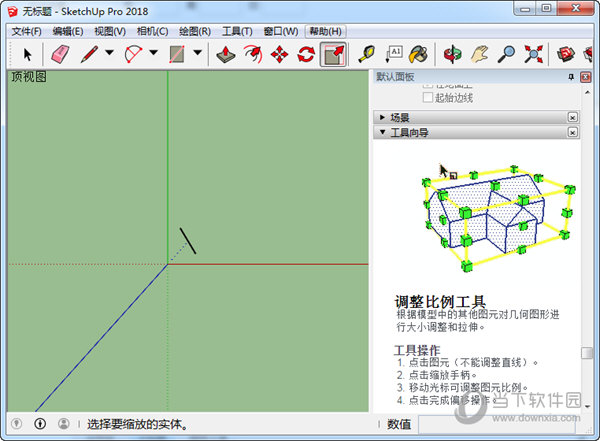The image size is (600, 441).
Task: Activate the Line pencil tool
Action: (x=90, y=54)
